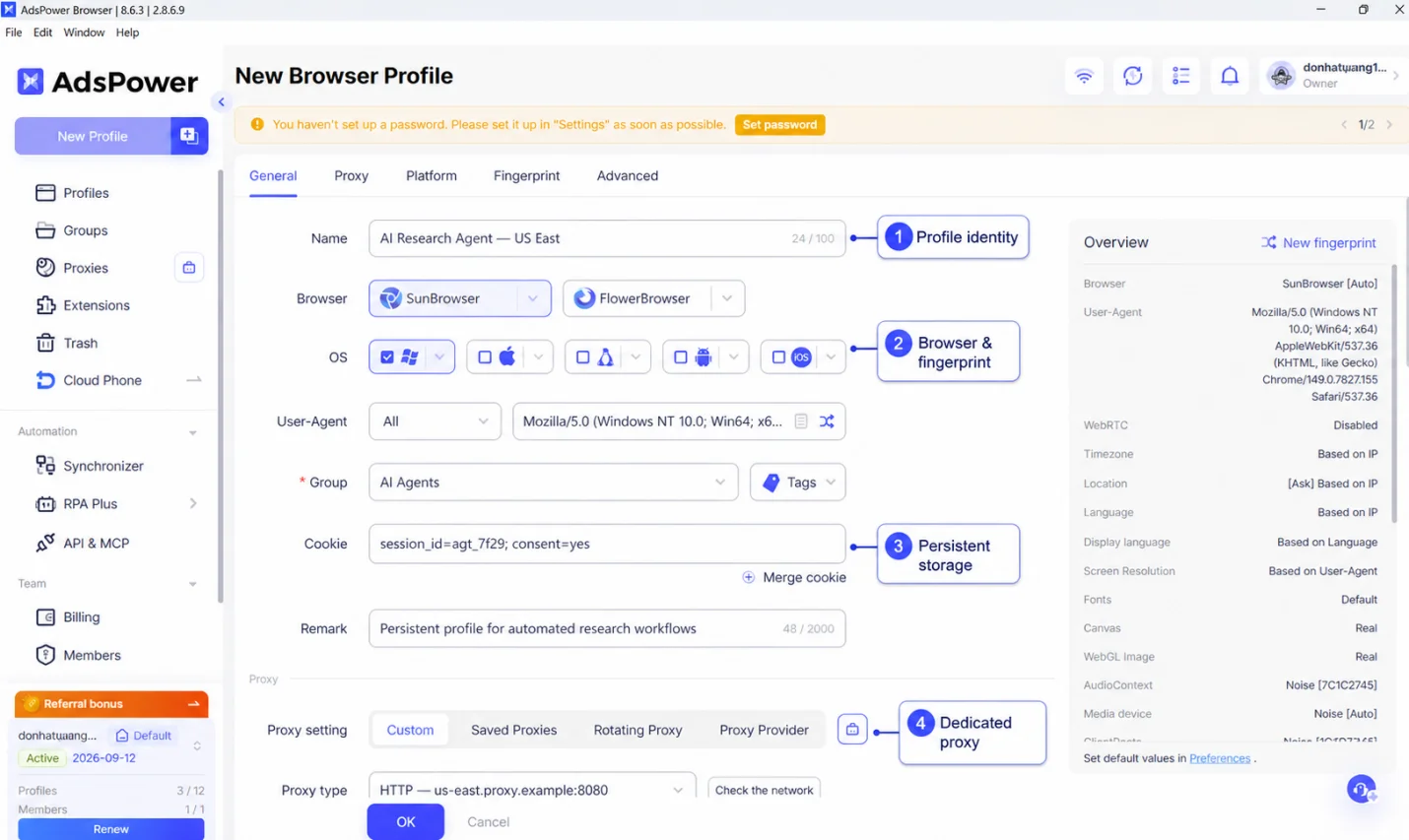Click the Referral bonus banner arrow

click(194, 704)
